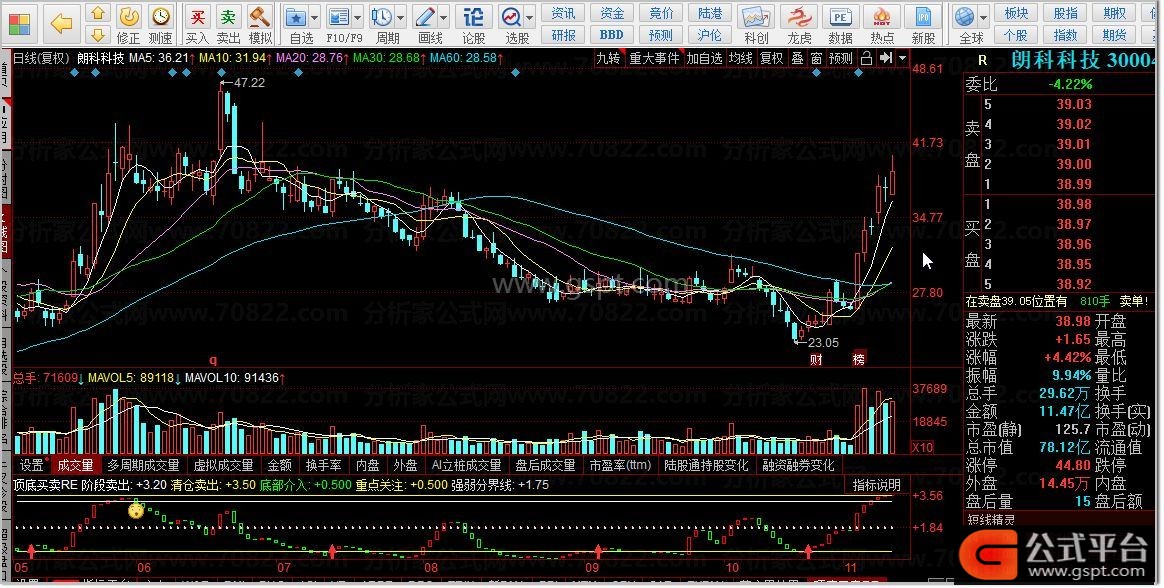Open the chart header dropdown triangle
This screenshot has height=588, width=1164.
[x=903, y=58]
